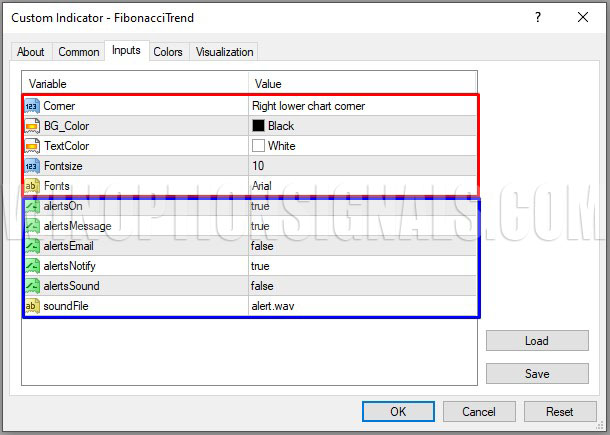Image resolution: width=610 pixels, height=435 pixels.
Task: Open the Visualization tab
Action: point(224,52)
